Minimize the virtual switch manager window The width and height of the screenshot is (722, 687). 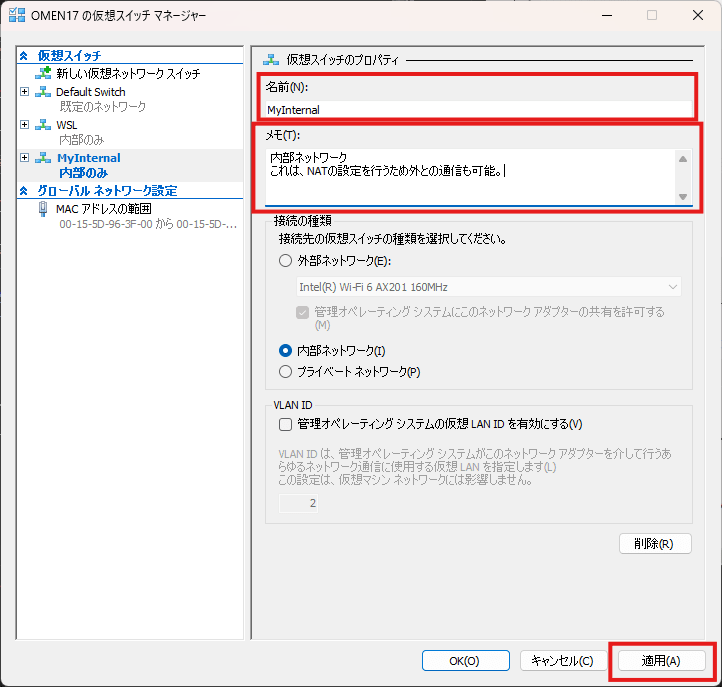(x=607, y=15)
